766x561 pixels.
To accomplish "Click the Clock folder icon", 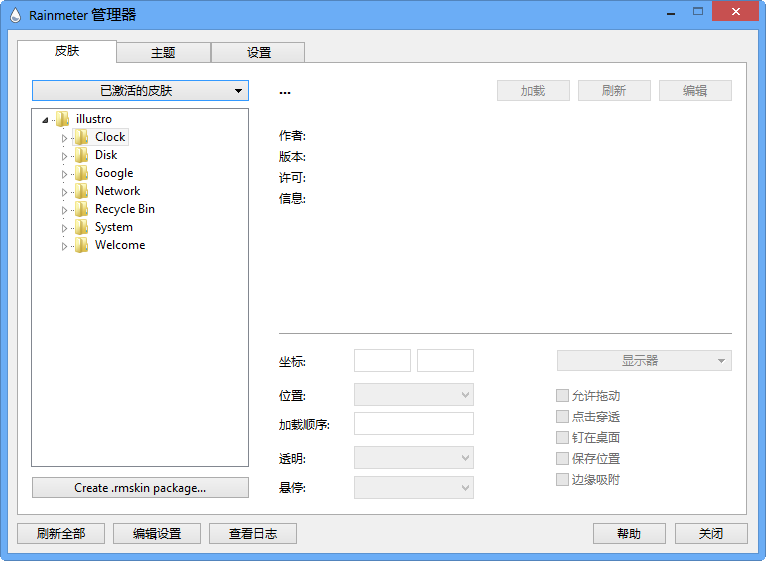I will [x=82, y=137].
